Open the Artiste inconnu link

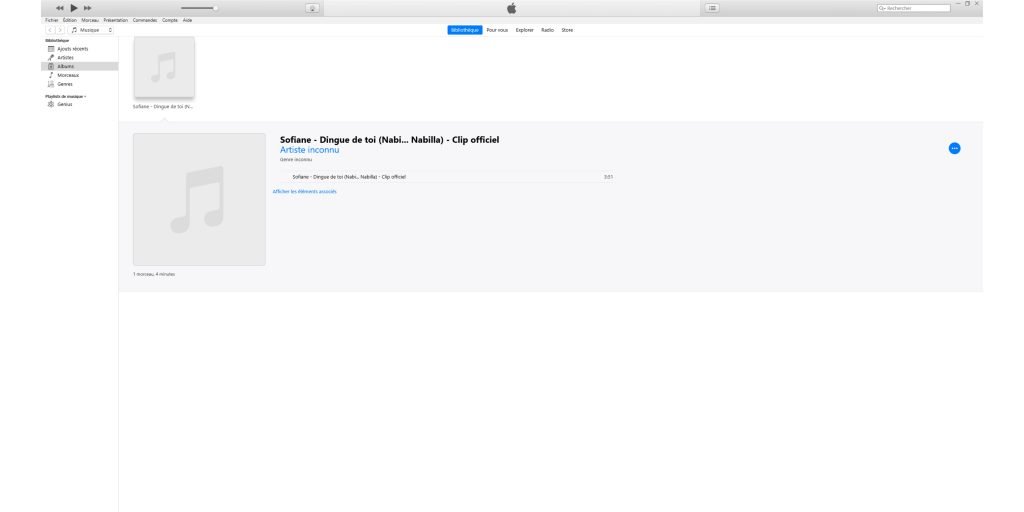310,150
